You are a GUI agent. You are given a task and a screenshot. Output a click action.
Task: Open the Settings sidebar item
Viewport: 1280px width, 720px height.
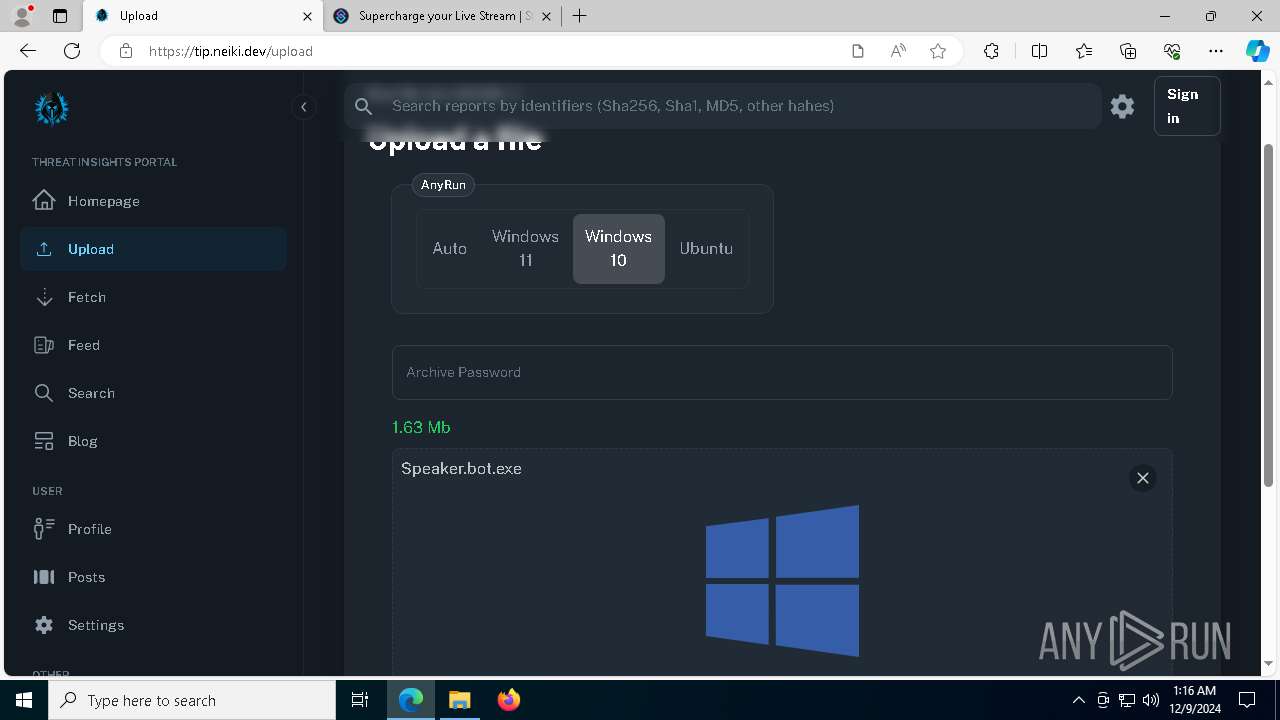click(x=153, y=625)
